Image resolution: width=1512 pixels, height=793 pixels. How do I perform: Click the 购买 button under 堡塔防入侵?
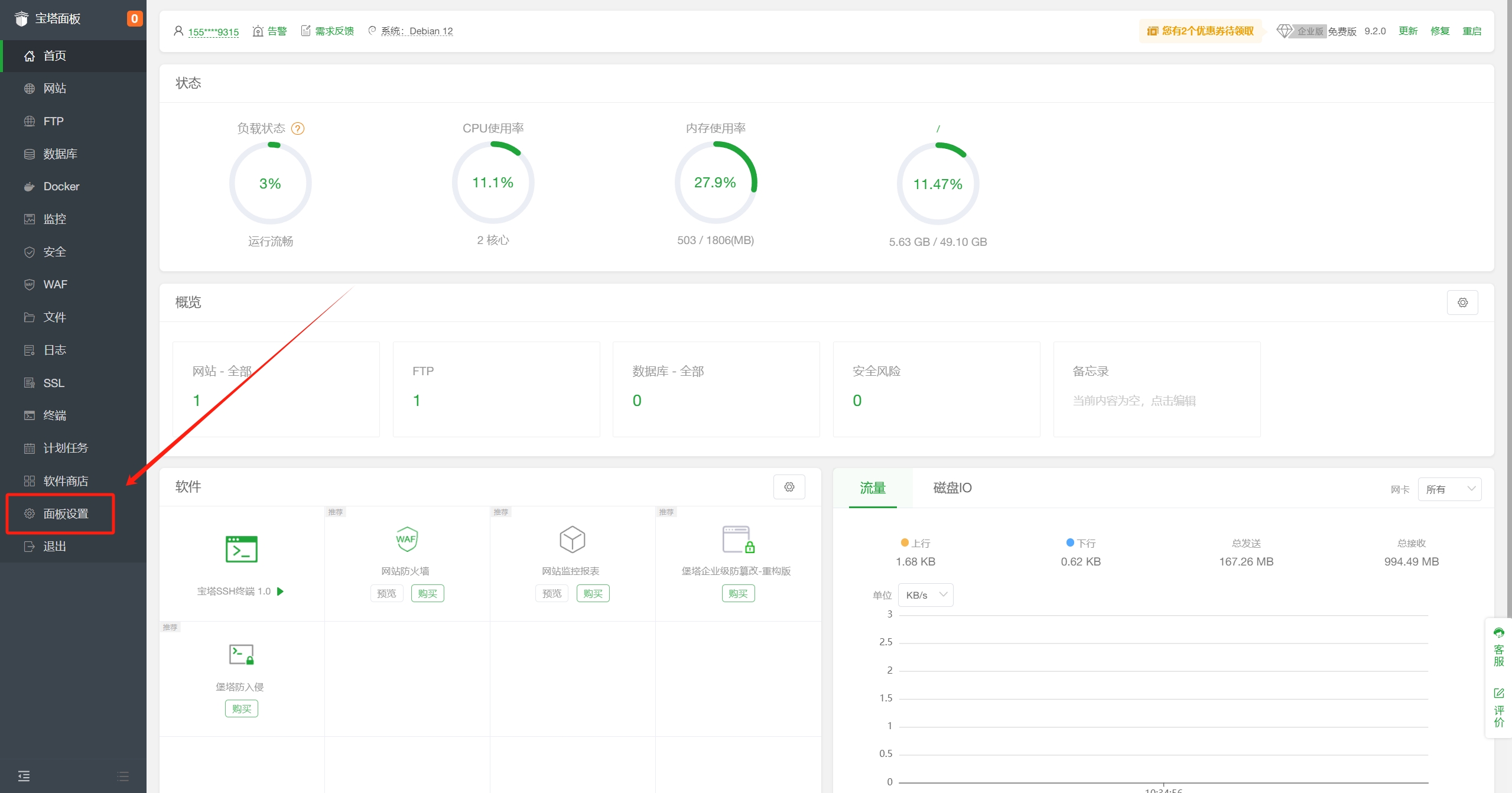point(241,708)
